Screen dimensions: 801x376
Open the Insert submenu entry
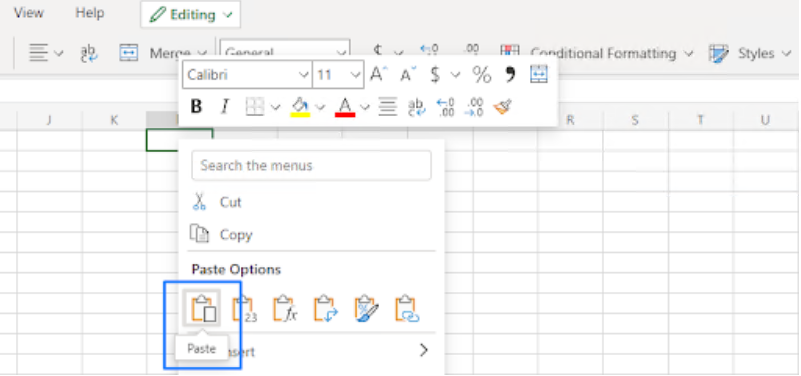pyautogui.click(x=312, y=351)
